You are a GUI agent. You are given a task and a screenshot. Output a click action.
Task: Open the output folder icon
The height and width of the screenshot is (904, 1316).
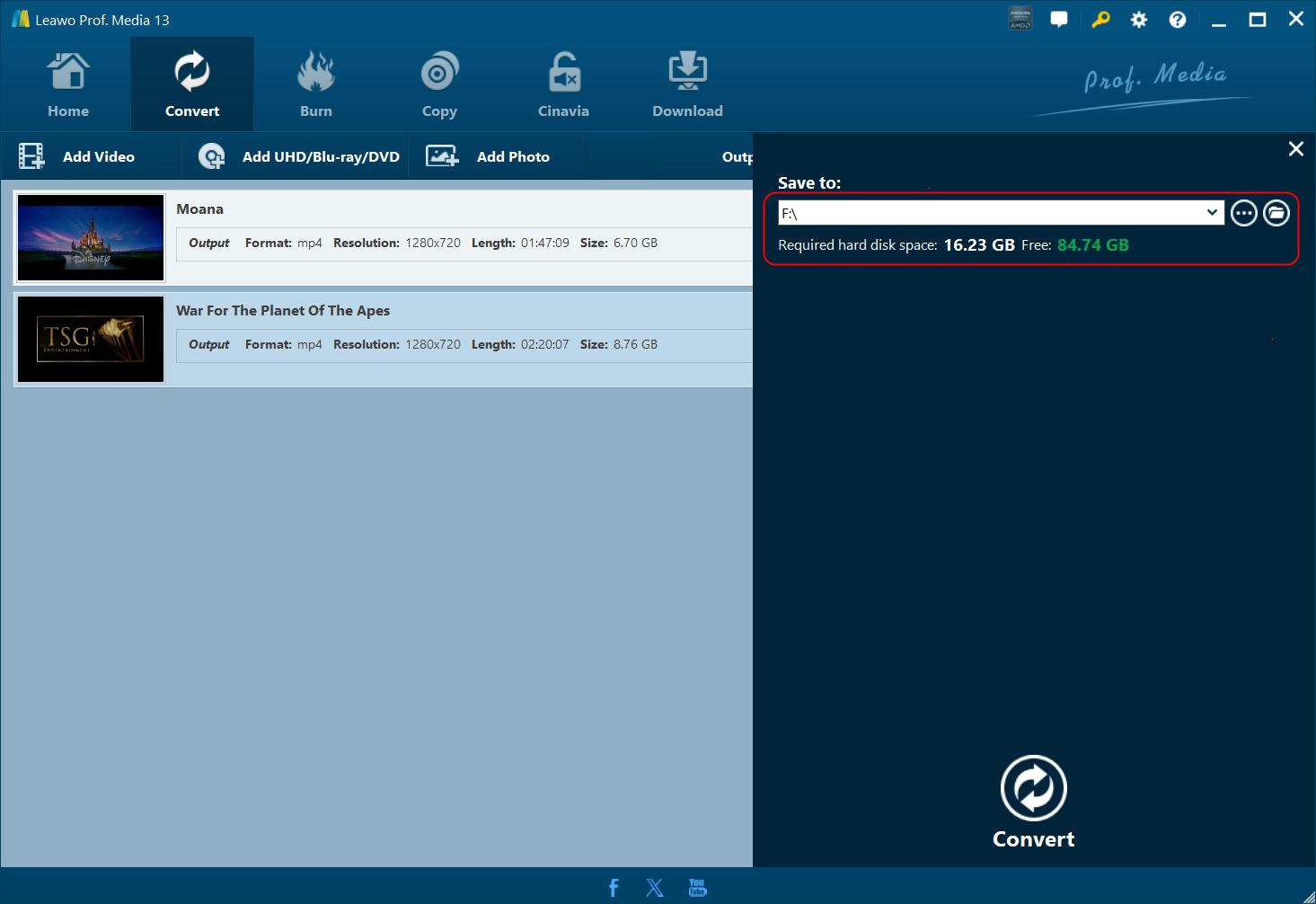1276,213
